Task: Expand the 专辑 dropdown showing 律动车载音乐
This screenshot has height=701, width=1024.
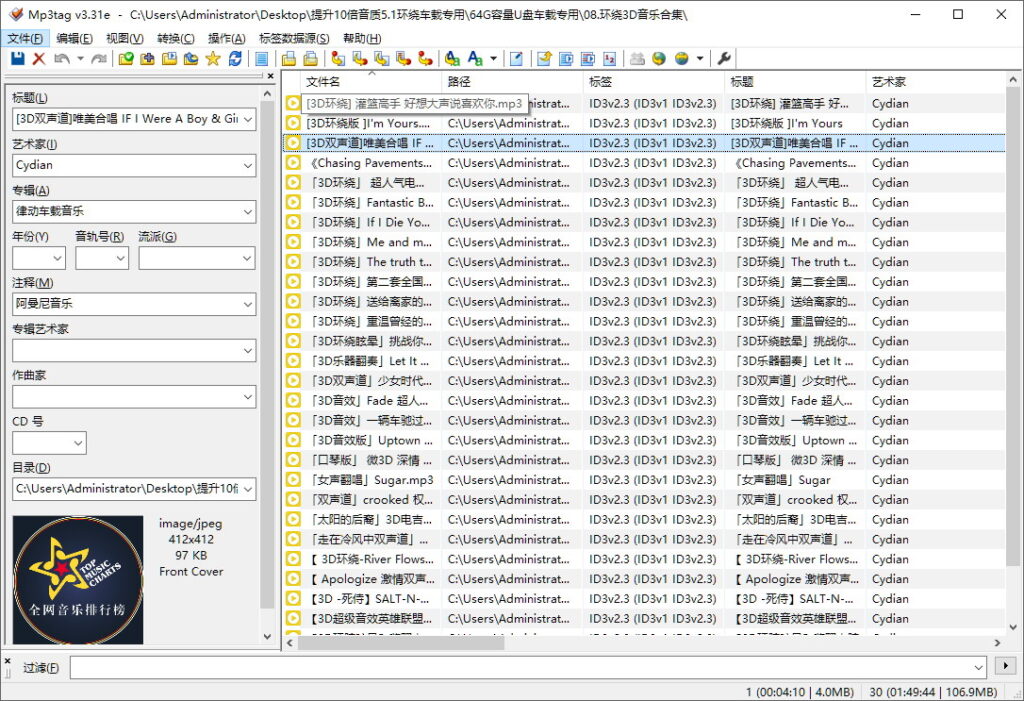Action: tap(247, 211)
